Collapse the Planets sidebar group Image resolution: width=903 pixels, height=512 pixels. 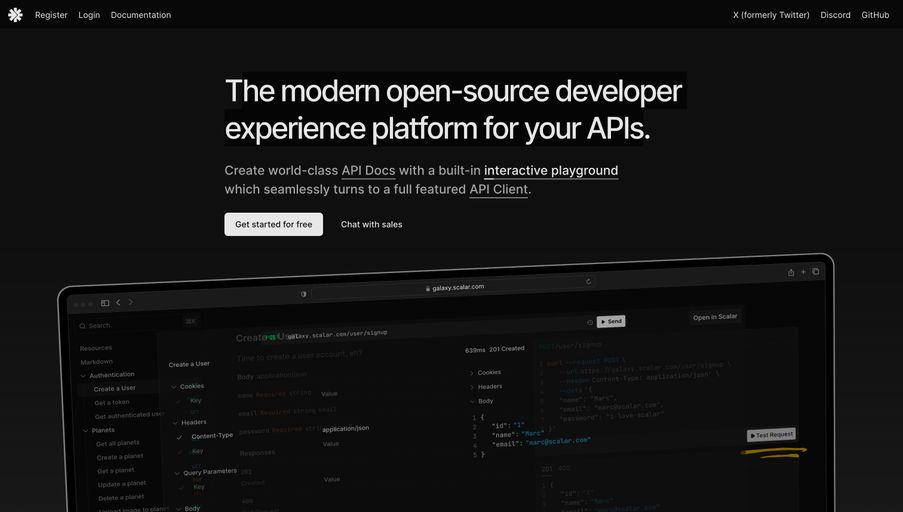click(x=84, y=430)
